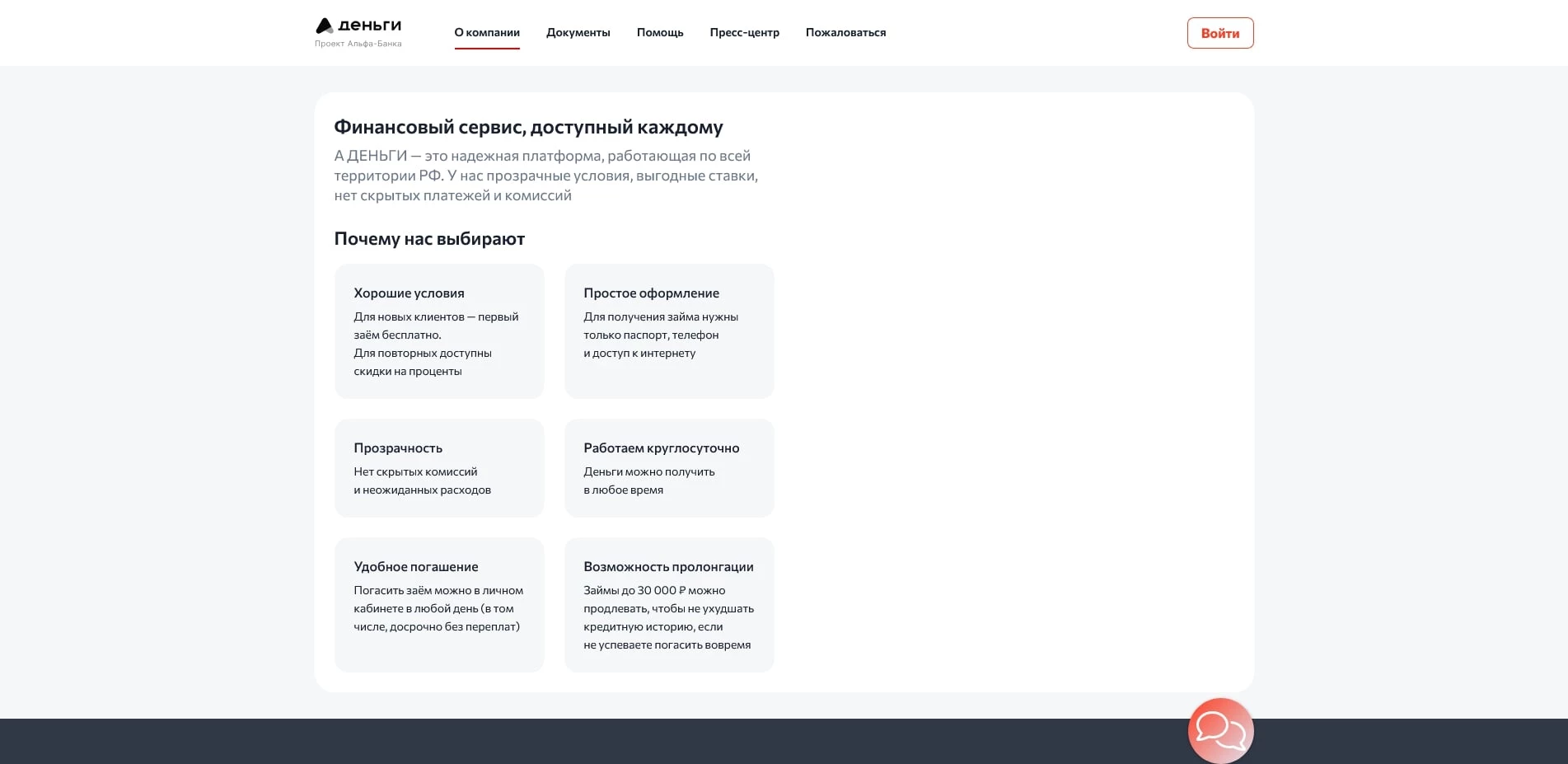Click the heading Финансовый сервис, доступный каждому
Image resolution: width=1568 pixels, height=764 pixels.
pos(528,127)
